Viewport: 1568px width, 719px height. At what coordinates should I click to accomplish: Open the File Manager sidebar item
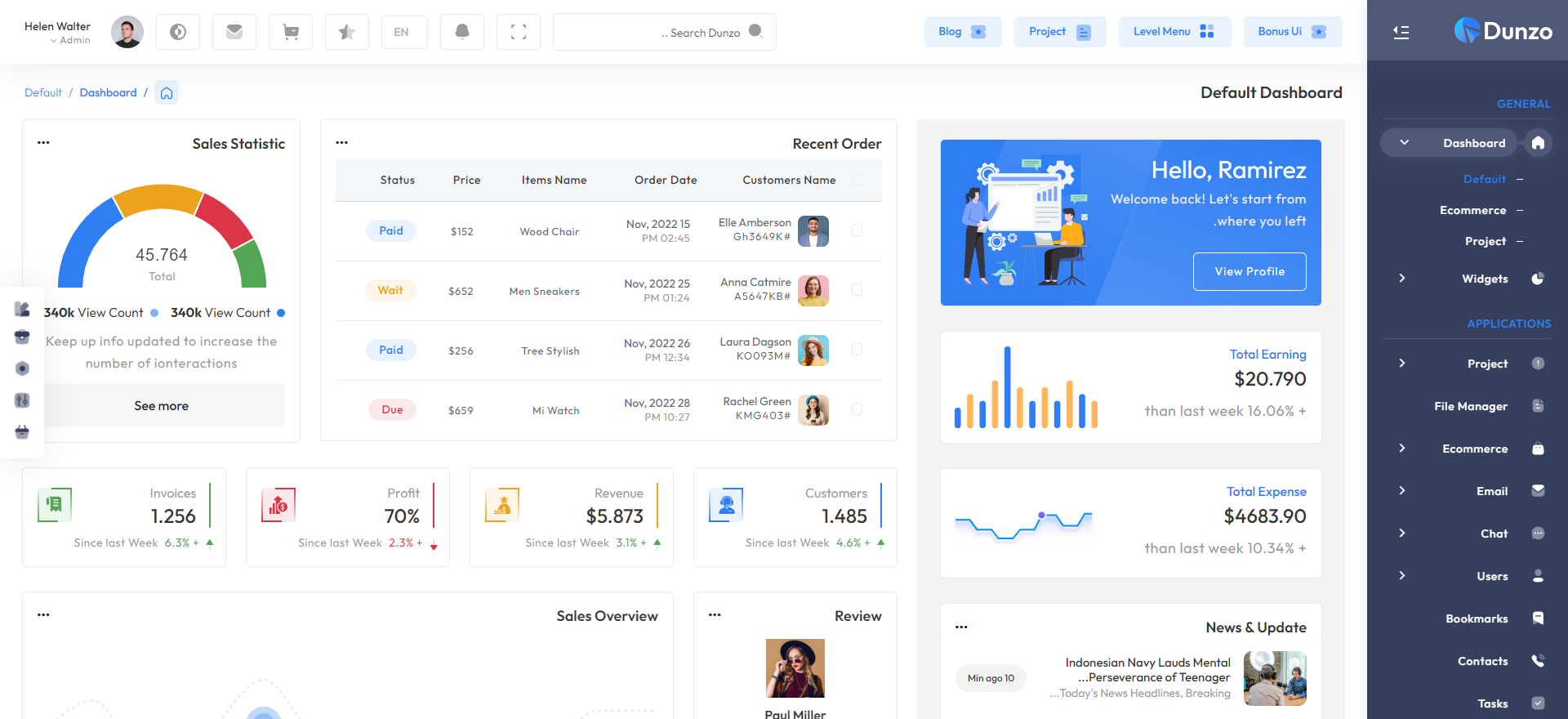point(1471,406)
